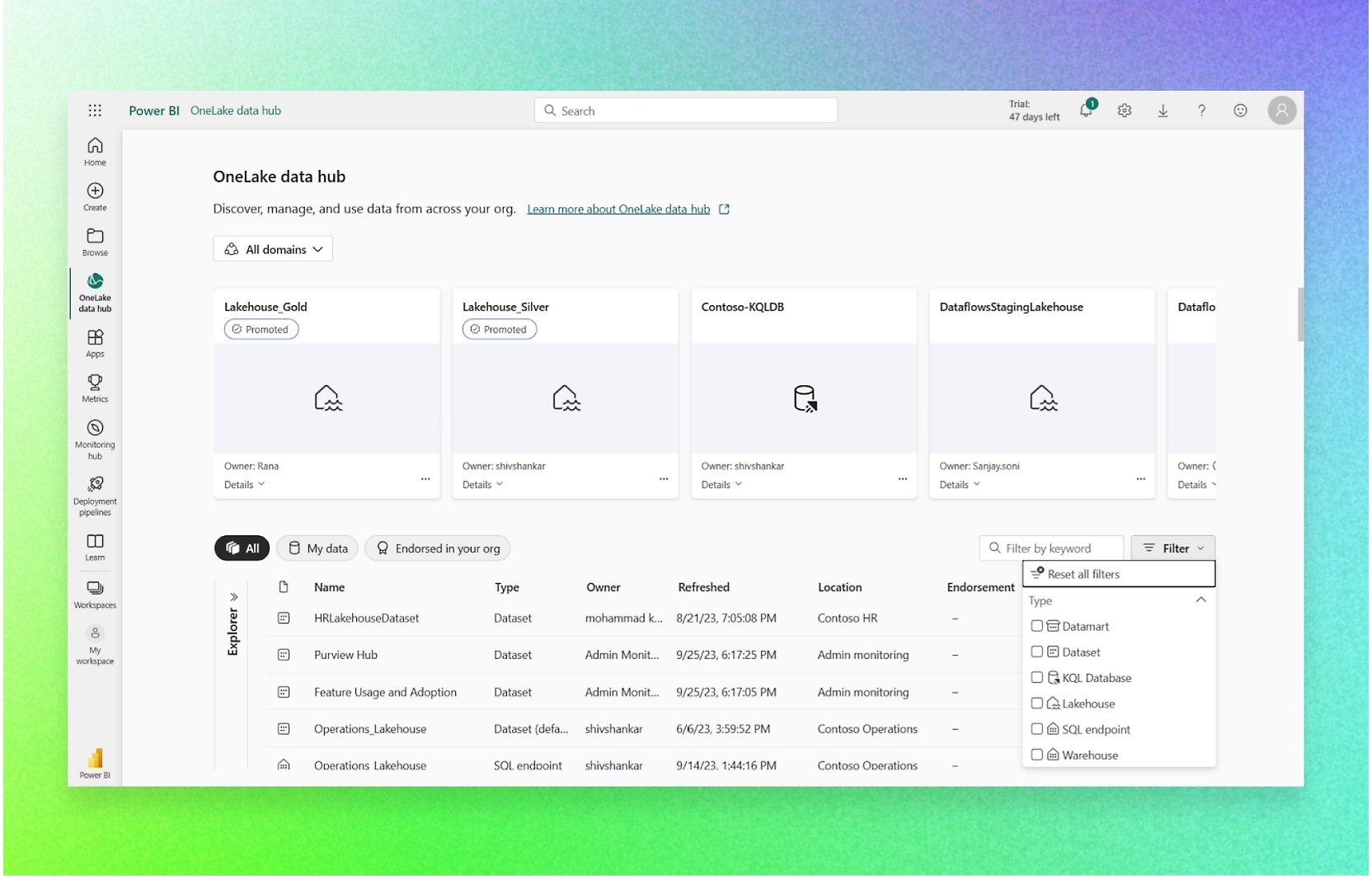This screenshot has height=876, width=1372.
Task: Sort by the Type column header
Action: 507,587
